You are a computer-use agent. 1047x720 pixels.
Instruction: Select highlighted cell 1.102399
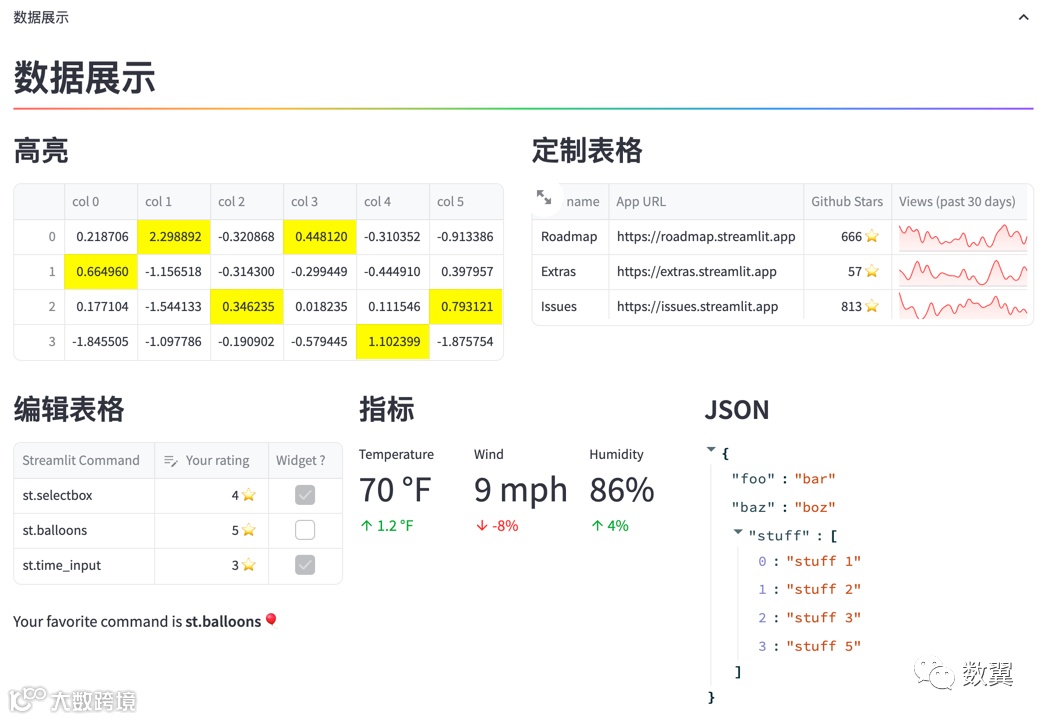tap(393, 341)
